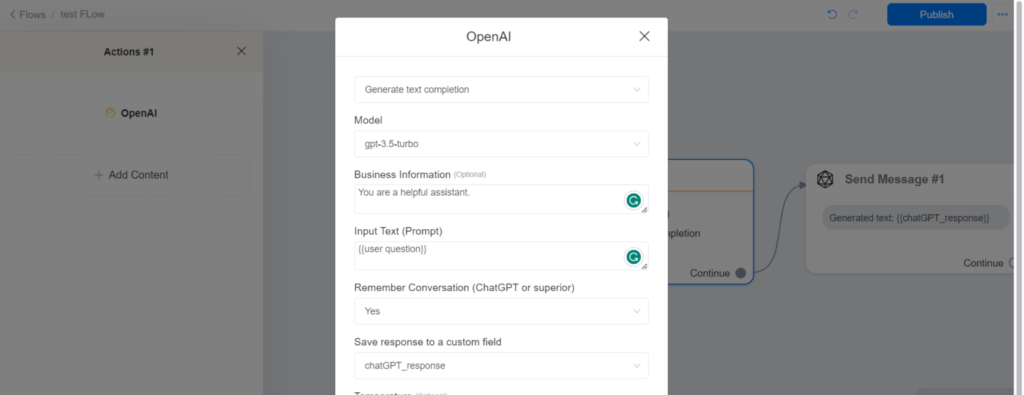Click Add Content button

coord(131,175)
